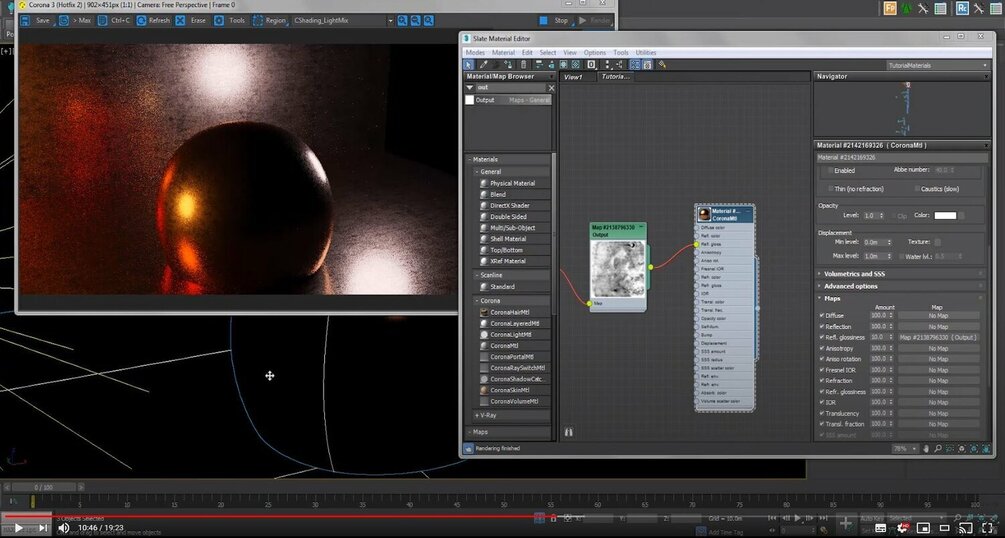The image size is (1005, 538).
Task: Toggle the Reflection map checkbox
Action: point(822,326)
